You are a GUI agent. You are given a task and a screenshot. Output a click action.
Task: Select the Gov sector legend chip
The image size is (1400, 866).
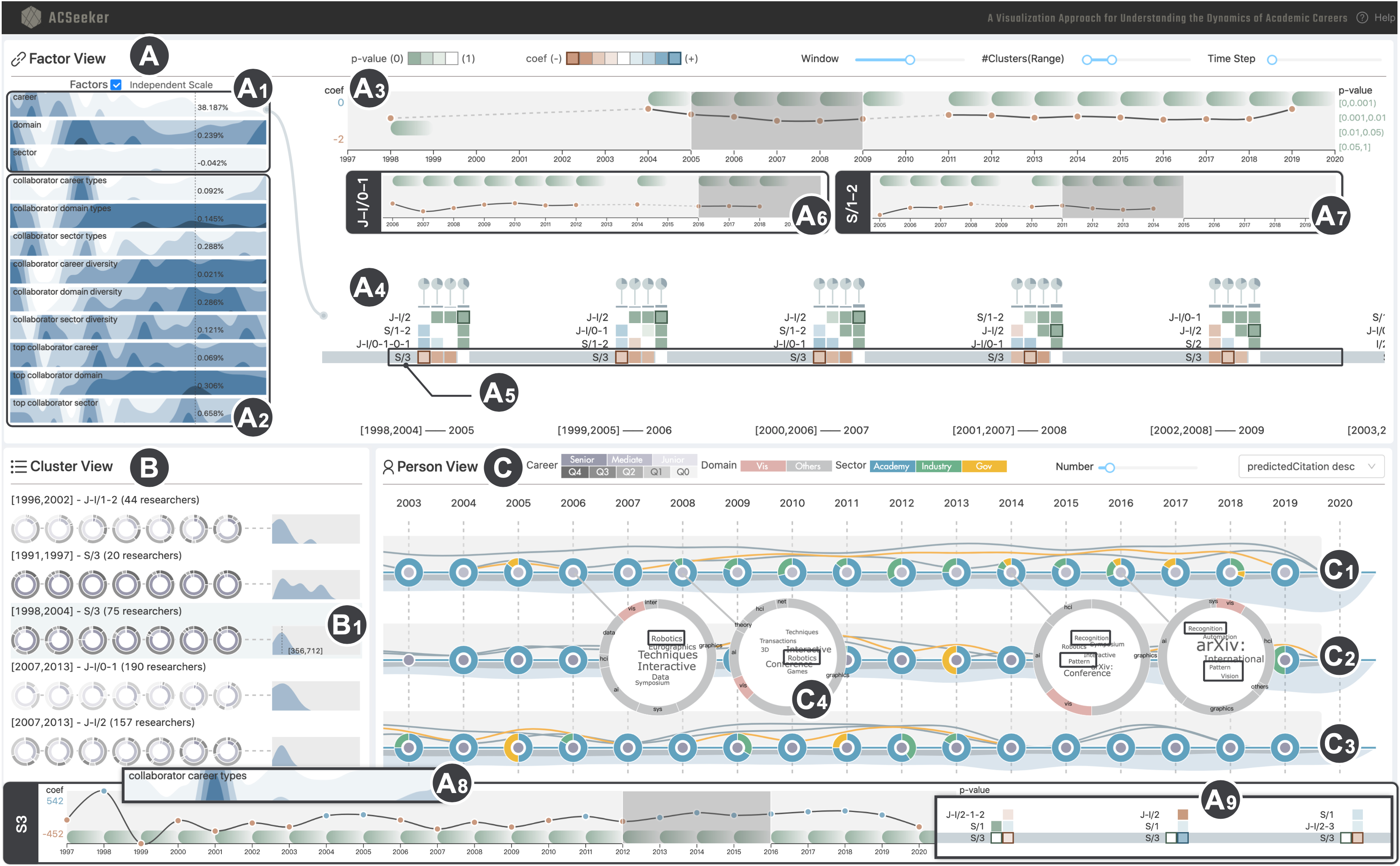coord(984,466)
